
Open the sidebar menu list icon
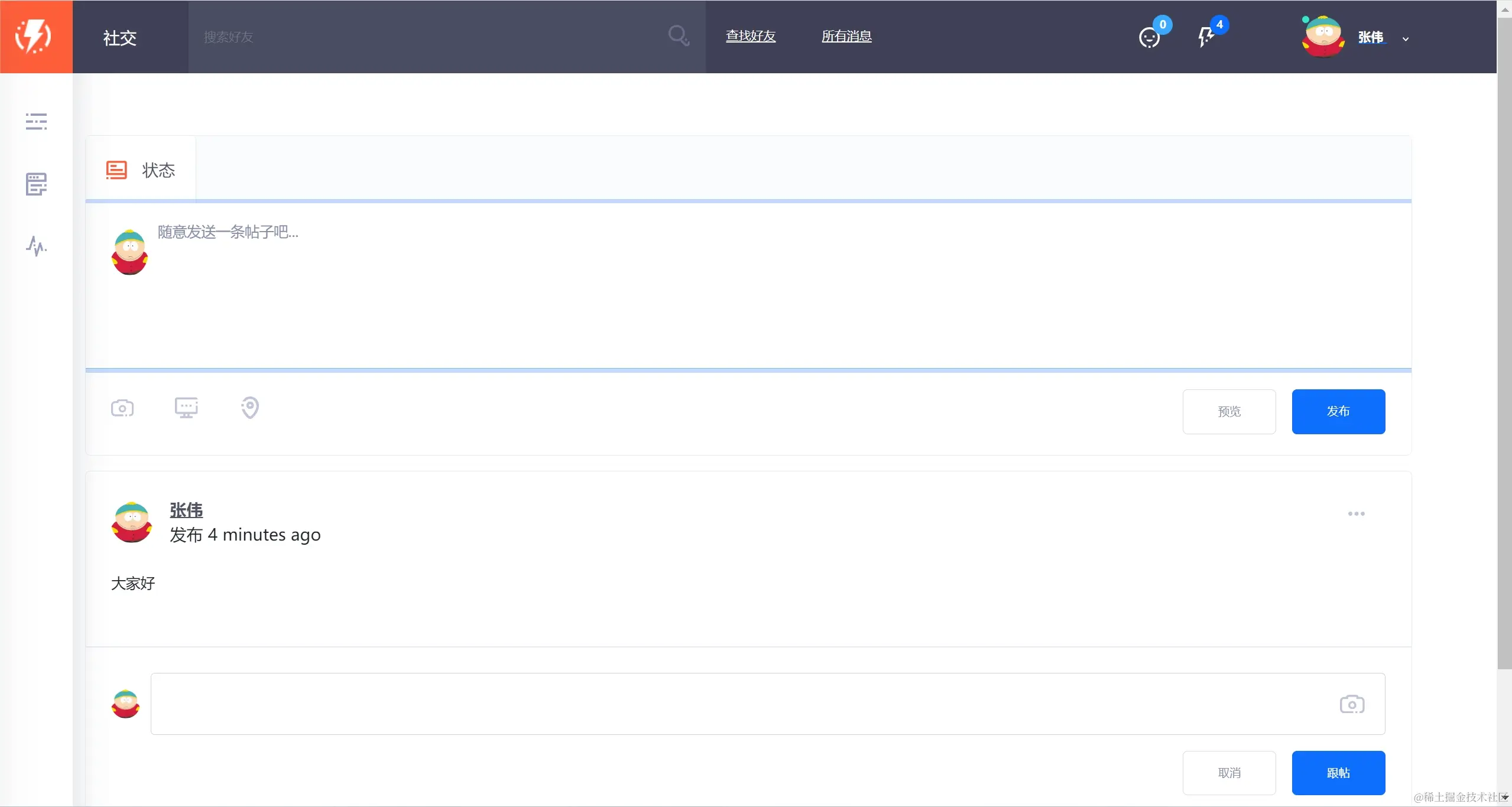pos(36,121)
